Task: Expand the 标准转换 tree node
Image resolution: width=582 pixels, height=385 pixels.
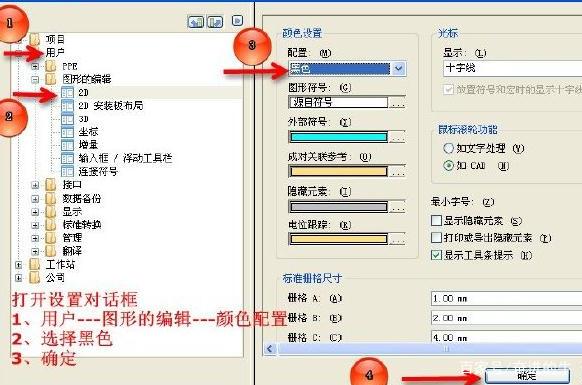Action: [x=35, y=225]
